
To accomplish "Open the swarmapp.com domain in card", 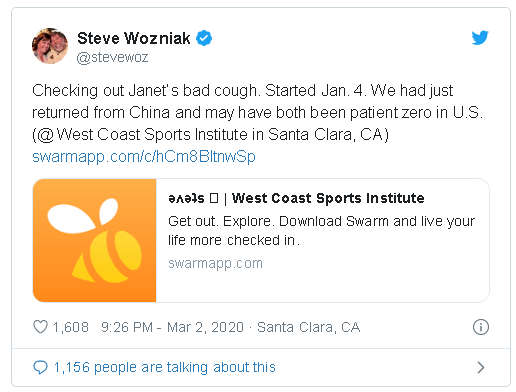I will pyautogui.click(x=215, y=263).
